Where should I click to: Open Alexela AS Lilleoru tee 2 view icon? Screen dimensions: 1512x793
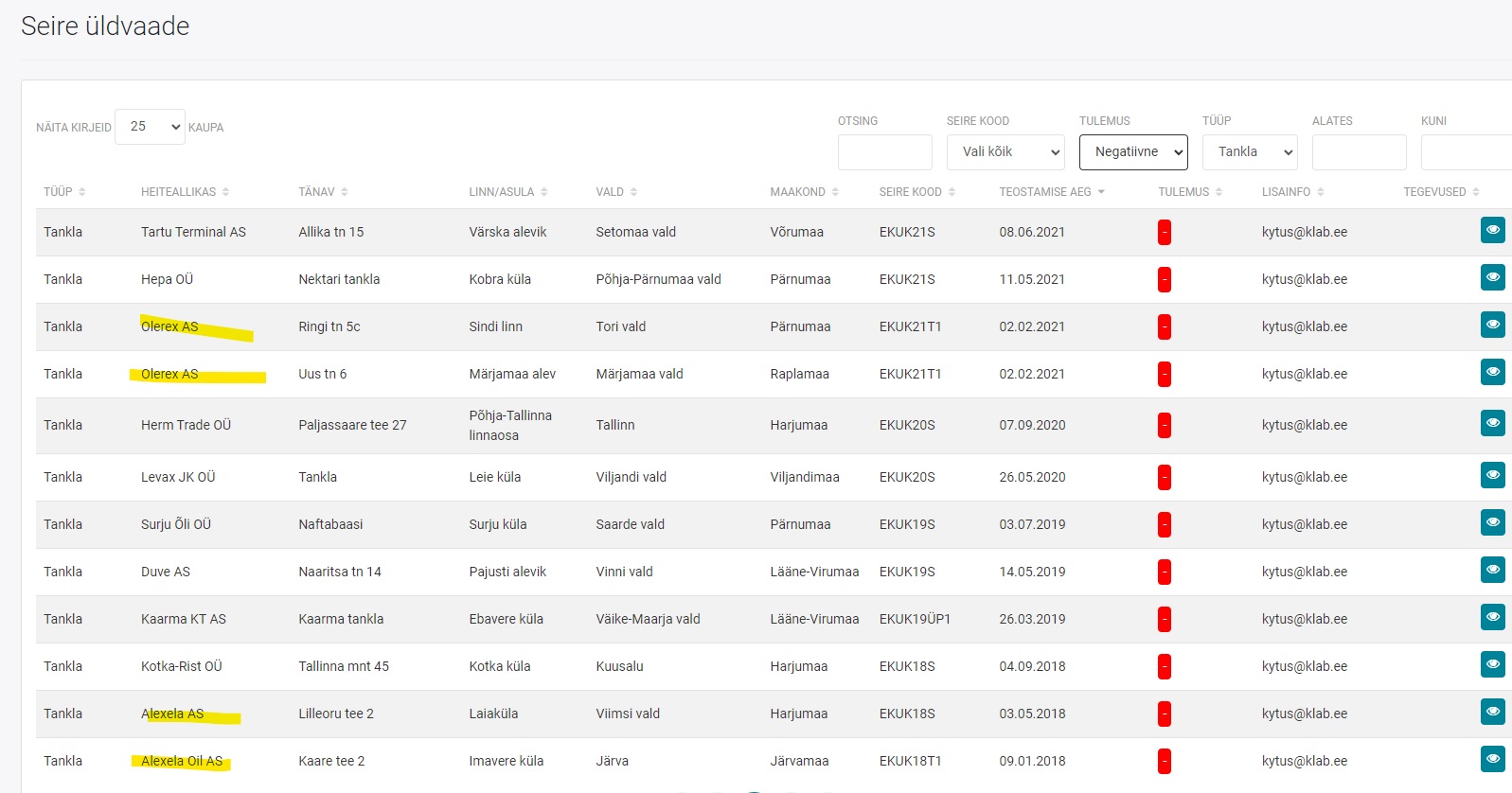(1492, 712)
